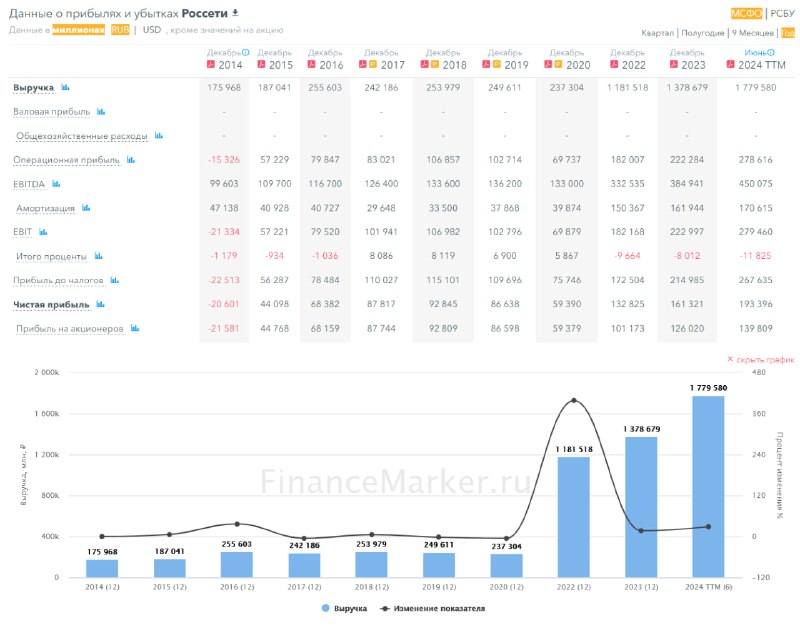Expand the Общехозяйственные расходы row label

point(82,136)
